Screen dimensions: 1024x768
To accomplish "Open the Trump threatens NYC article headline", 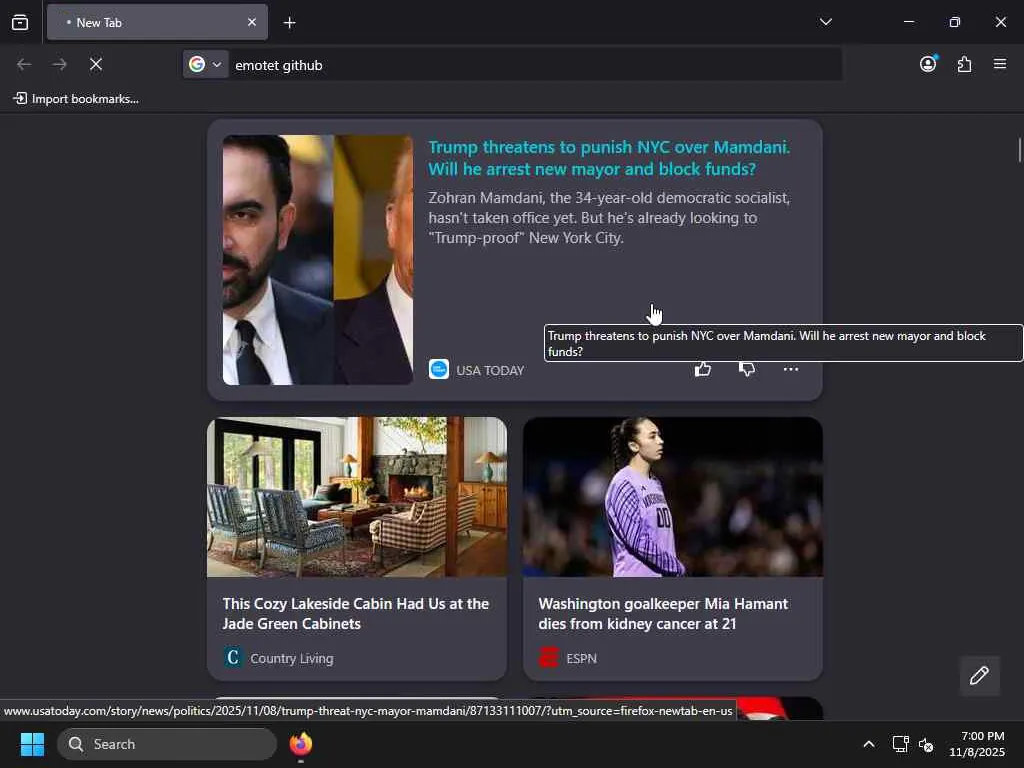I will (x=609, y=157).
